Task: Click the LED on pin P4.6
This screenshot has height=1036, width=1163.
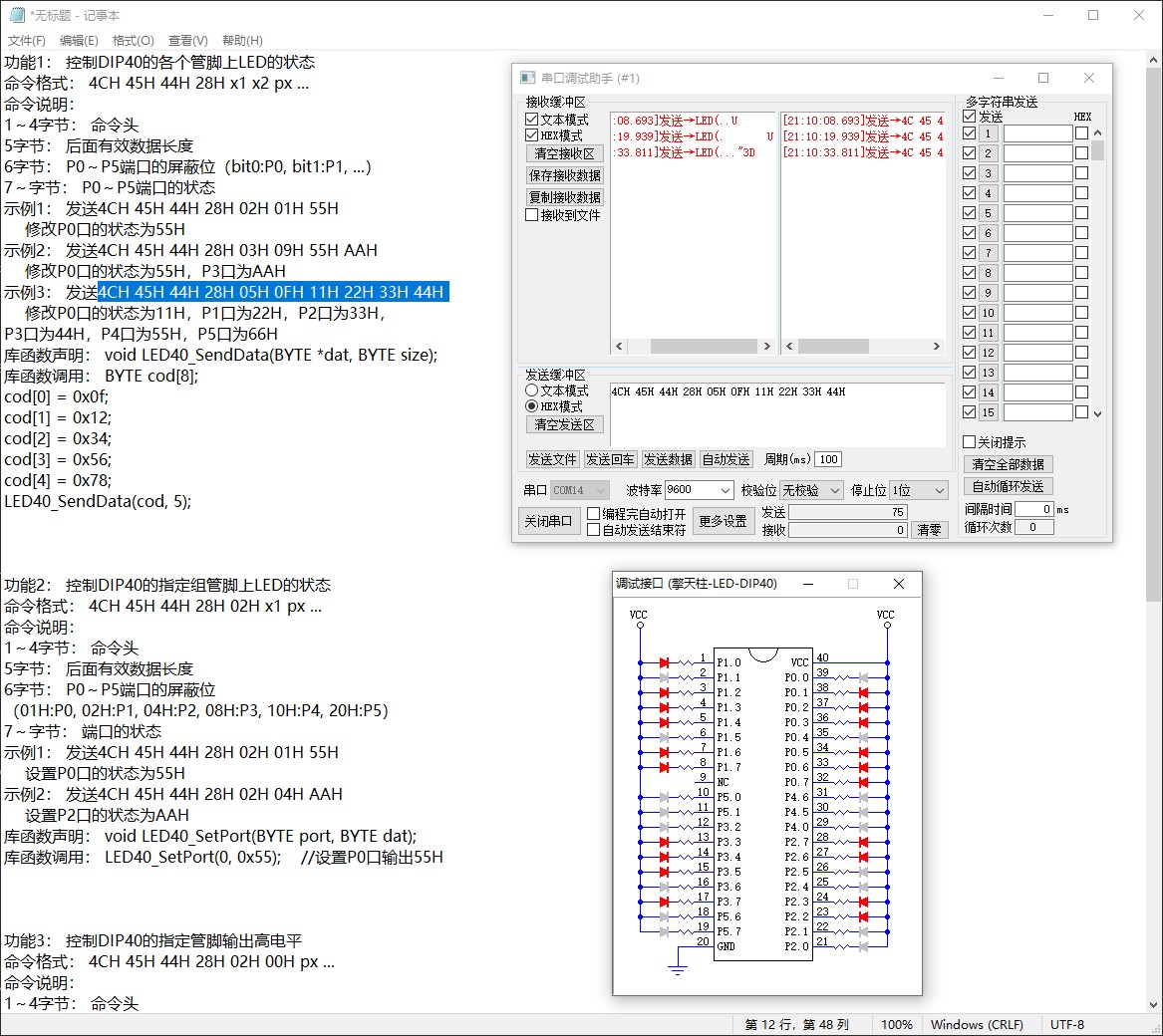Action: tap(863, 797)
